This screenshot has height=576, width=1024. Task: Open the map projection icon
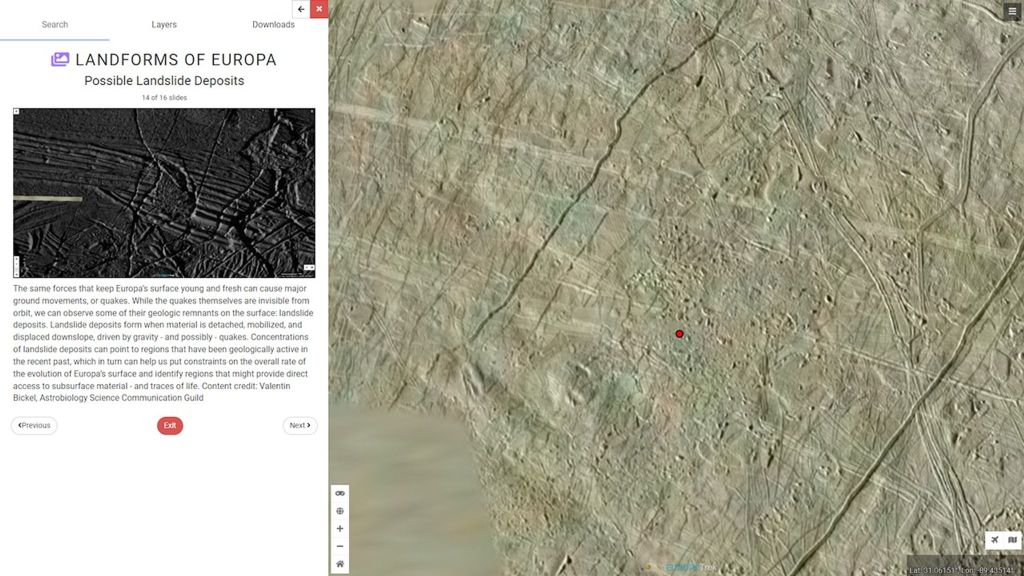click(1012, 541)
